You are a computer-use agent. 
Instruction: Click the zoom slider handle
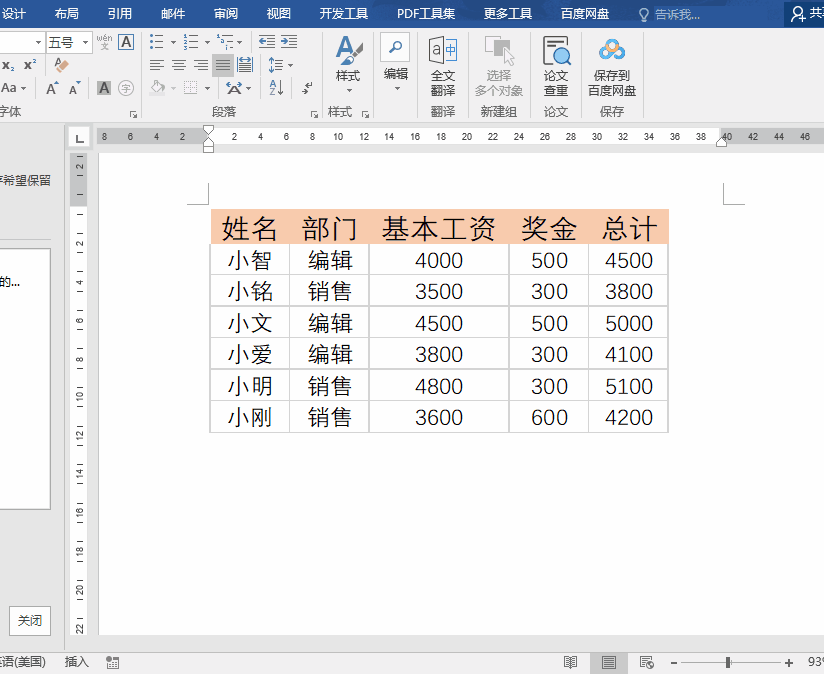pyautogui.click(x=728, y=662)
